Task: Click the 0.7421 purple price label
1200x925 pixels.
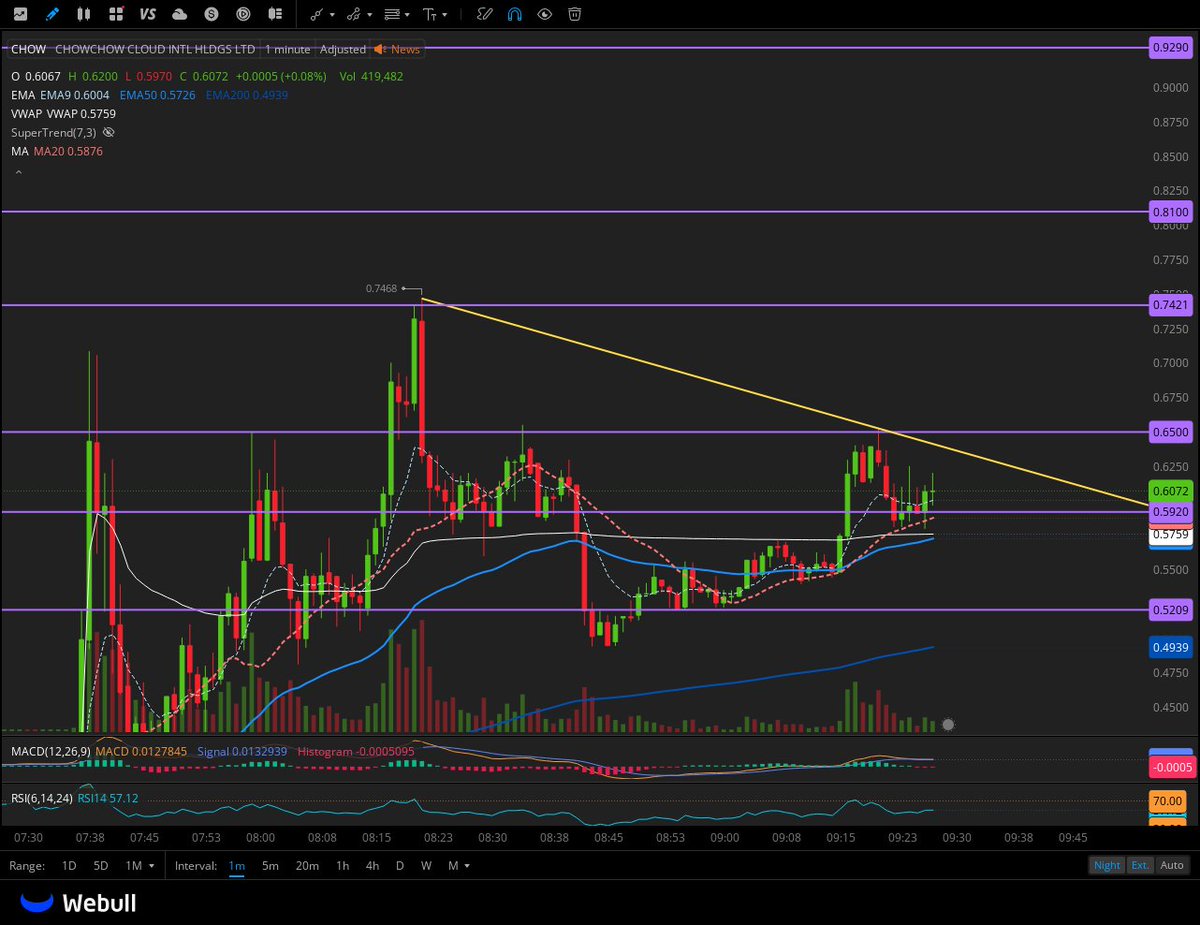Action: coord(1170,304)
